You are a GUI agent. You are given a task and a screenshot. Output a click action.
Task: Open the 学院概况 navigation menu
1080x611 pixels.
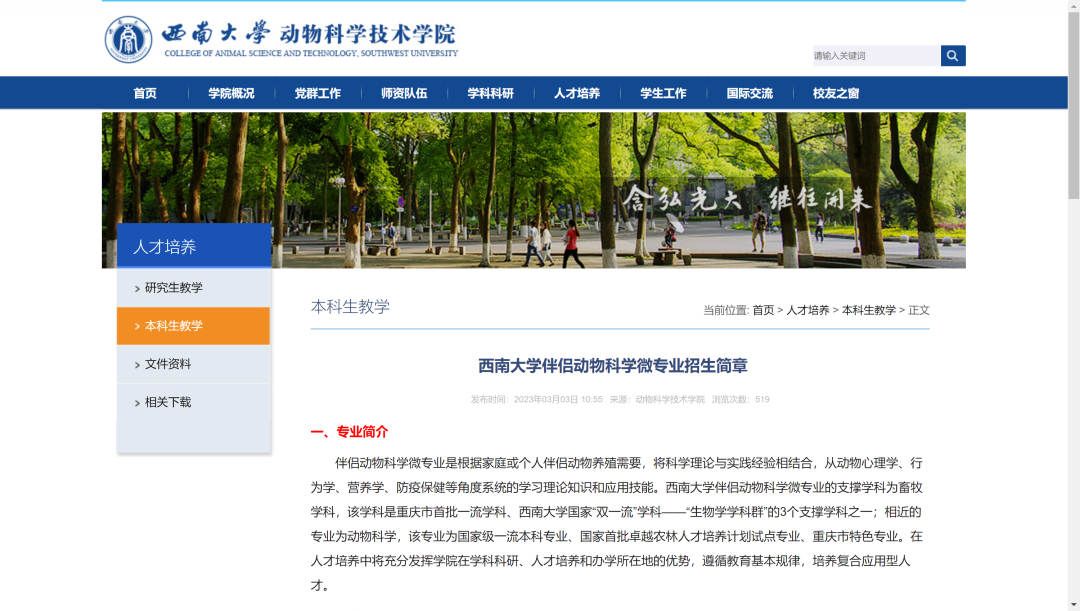click(x=231, y=93)
